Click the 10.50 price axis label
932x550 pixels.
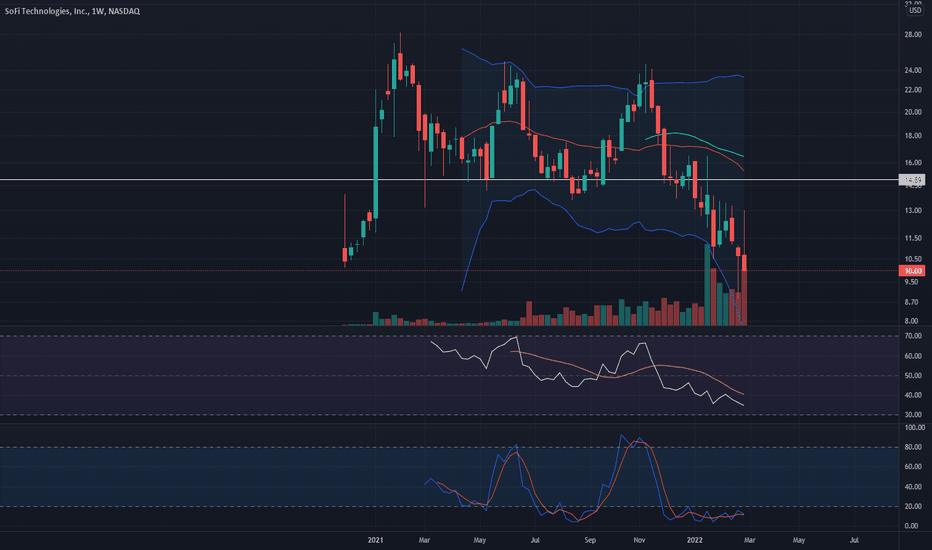point(913,259)
